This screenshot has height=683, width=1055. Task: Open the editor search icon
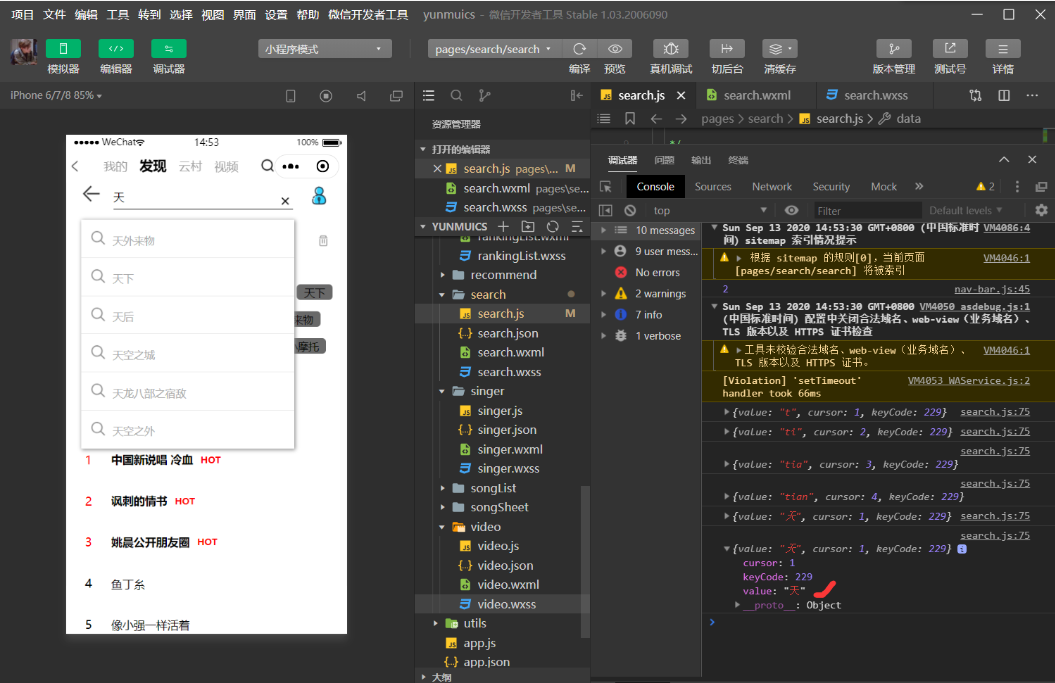pyautogui.click(x=456, y=96)
